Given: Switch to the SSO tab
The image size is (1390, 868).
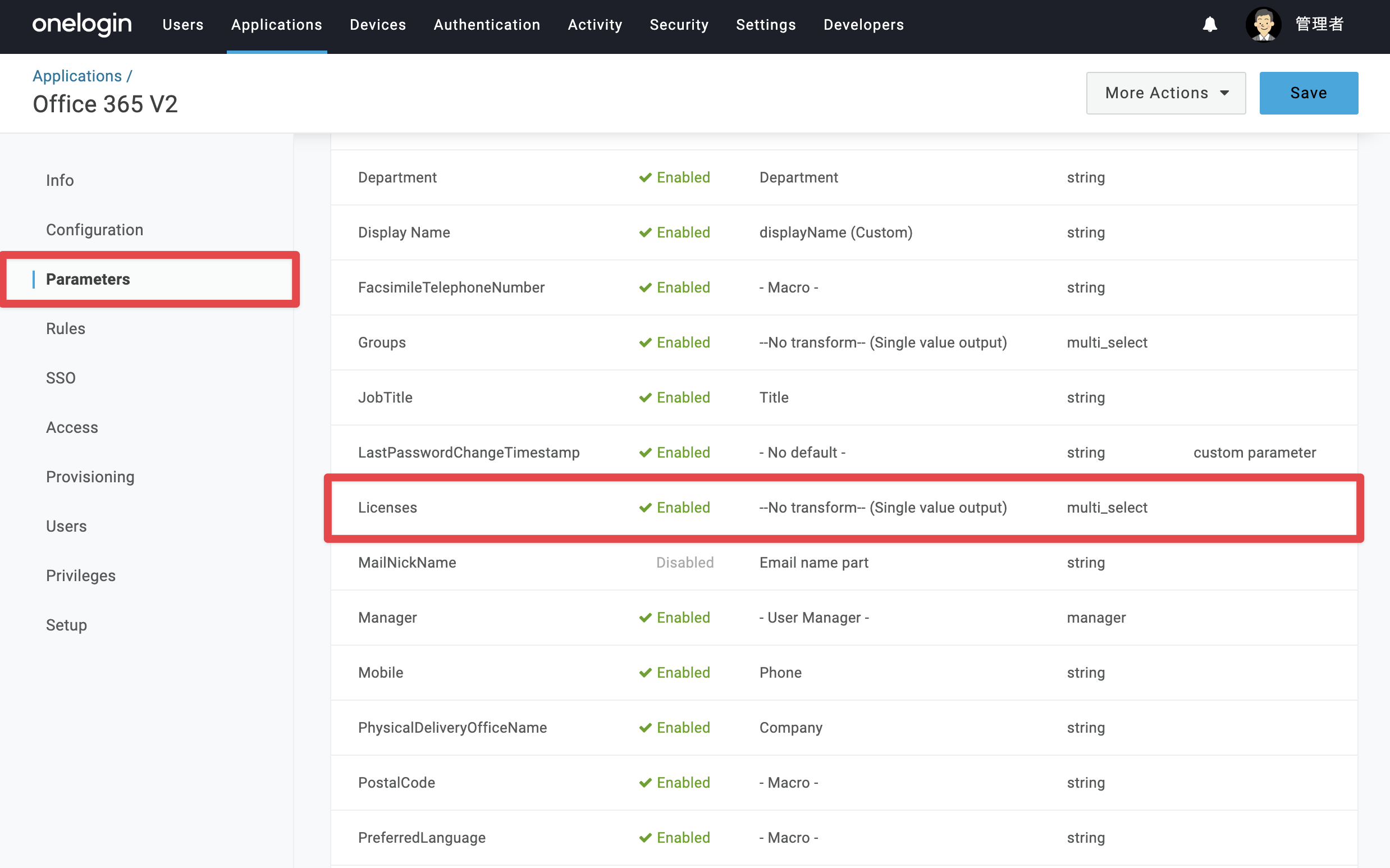Looking at the screenshot, I should (x=61, y=378).
